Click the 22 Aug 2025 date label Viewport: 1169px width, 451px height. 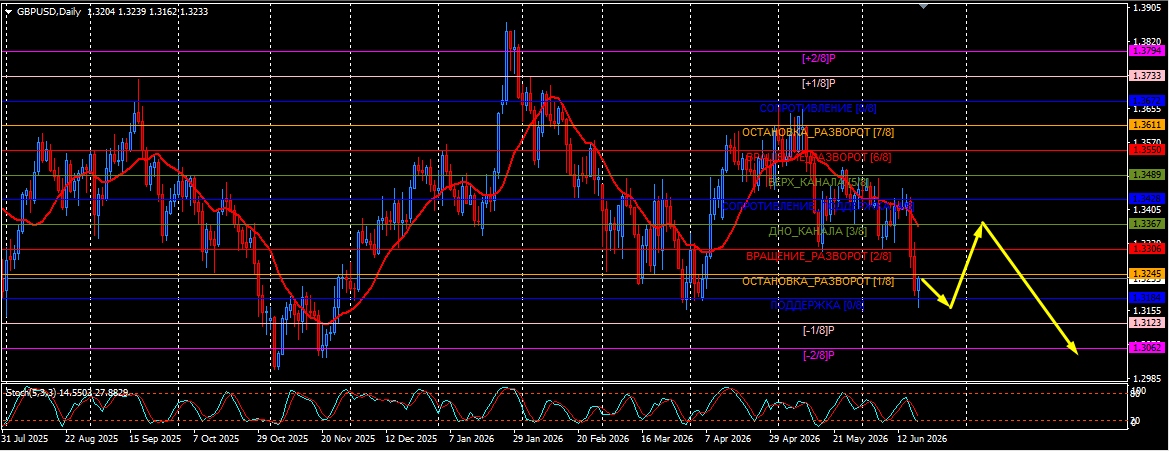point(91,439)
